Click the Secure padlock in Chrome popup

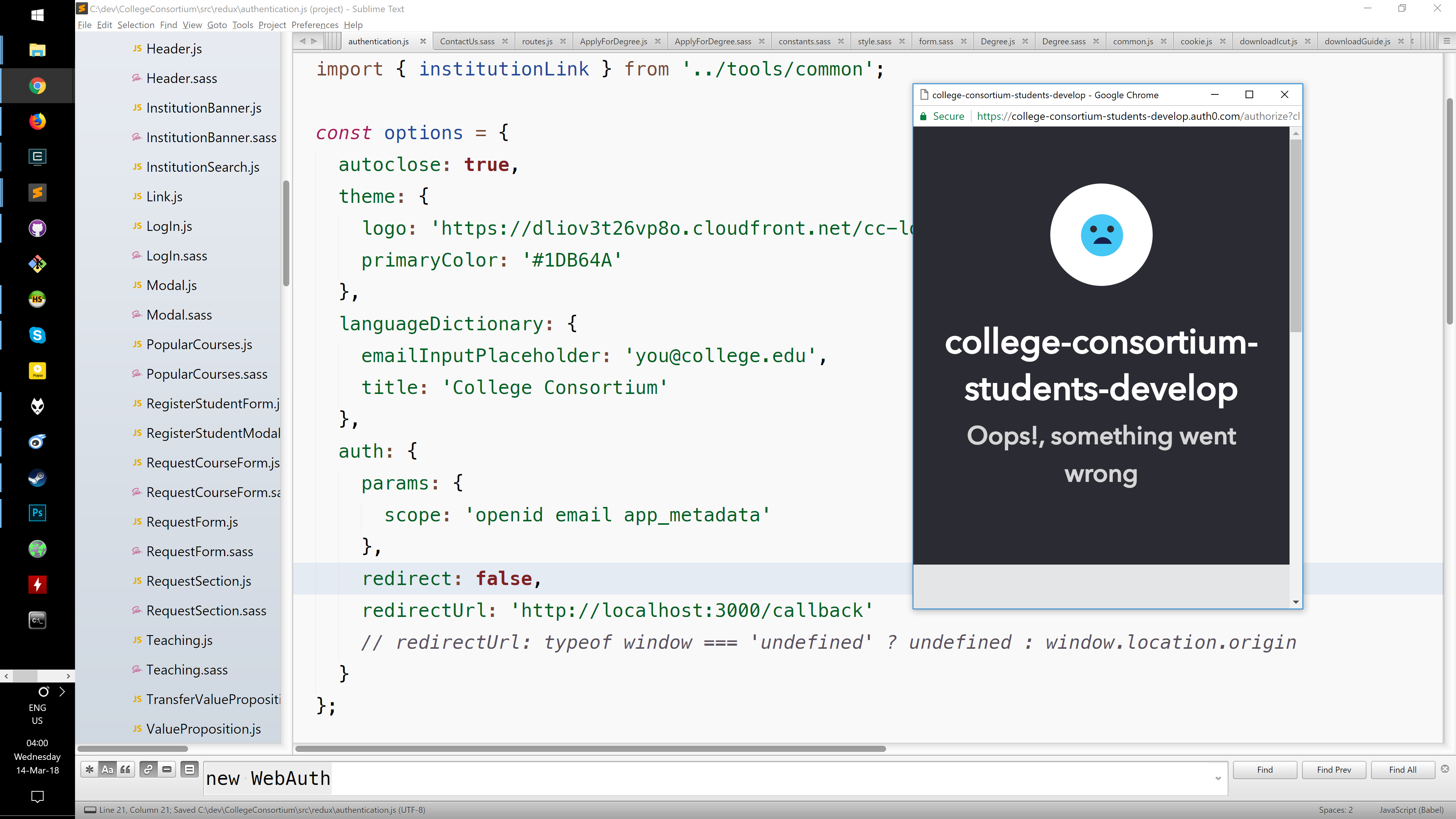[x=923, y=116]
